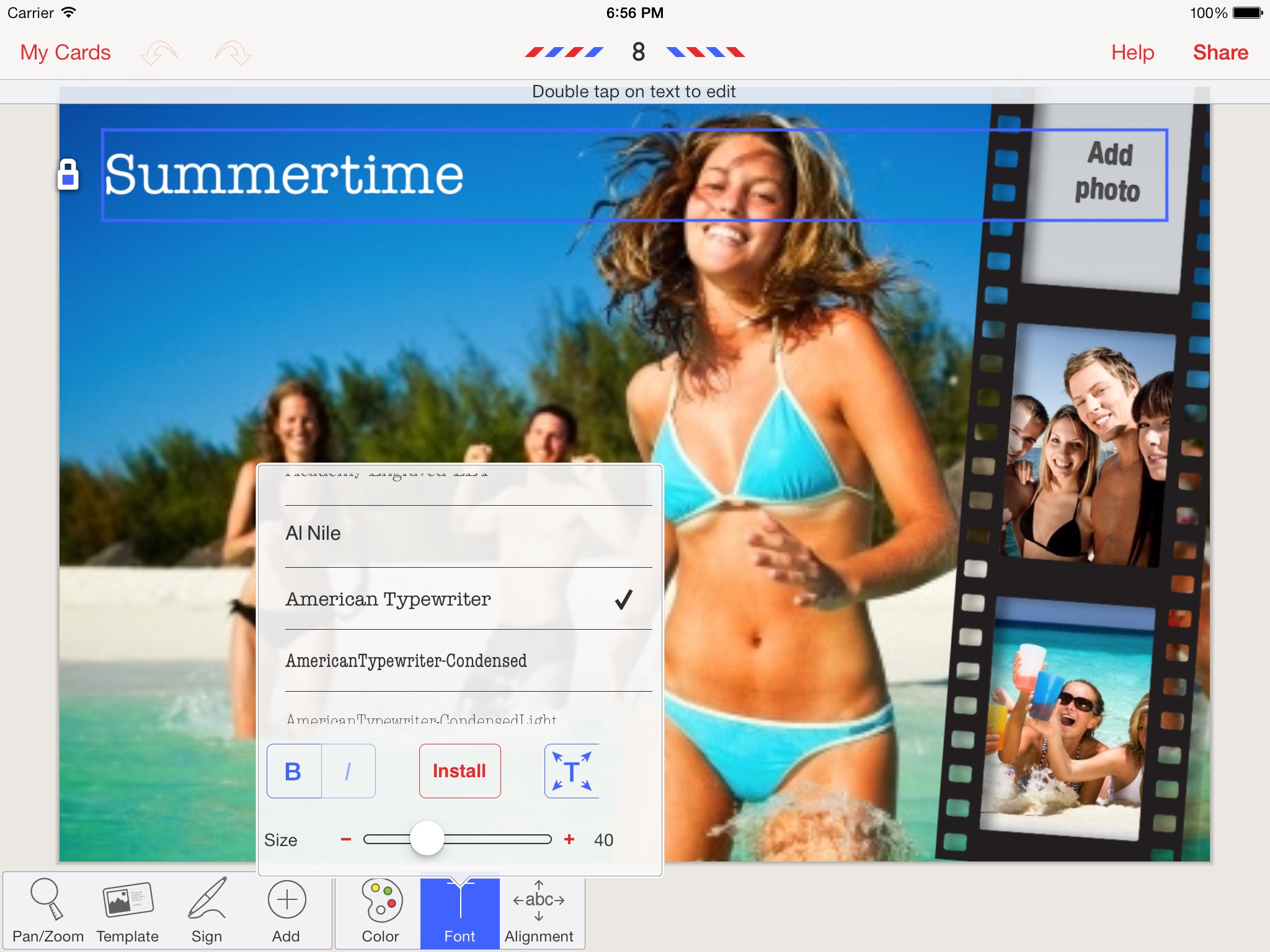Adjust the font Size slider knob
Image resolution: width=1270 pixels, height=952 pixels.
pyautogui.click(x=427, y=839)
